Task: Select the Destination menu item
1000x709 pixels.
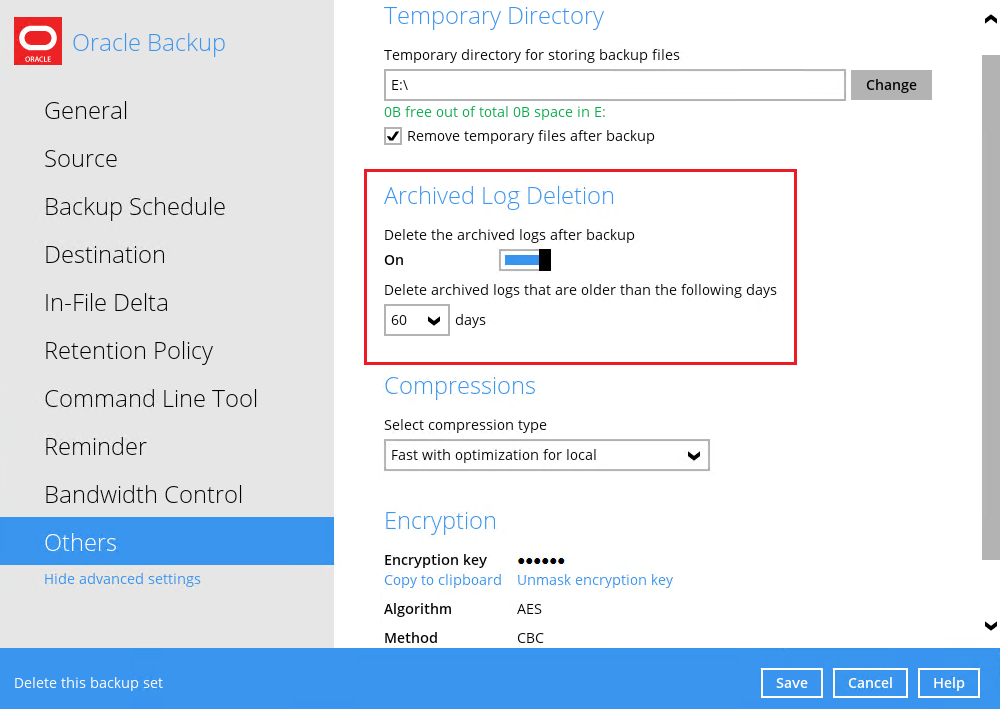Action: [x=105, y=255]
